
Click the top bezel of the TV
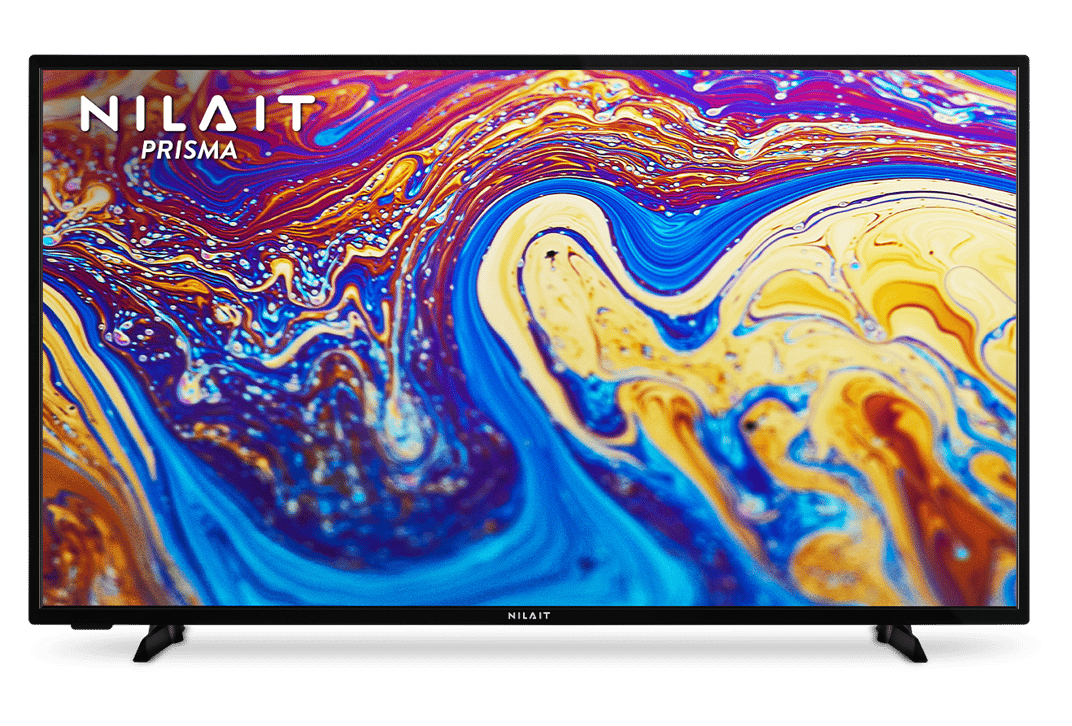[528, 62]
